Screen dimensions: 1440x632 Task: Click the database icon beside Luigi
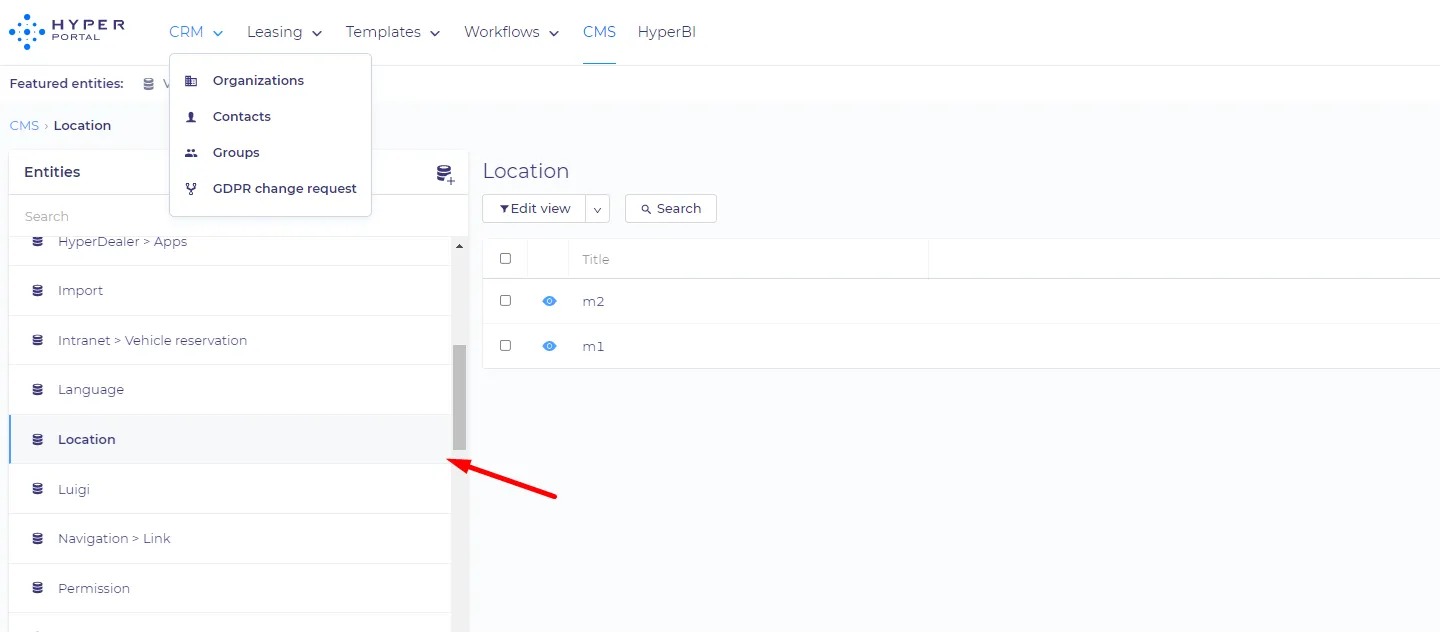38,490
